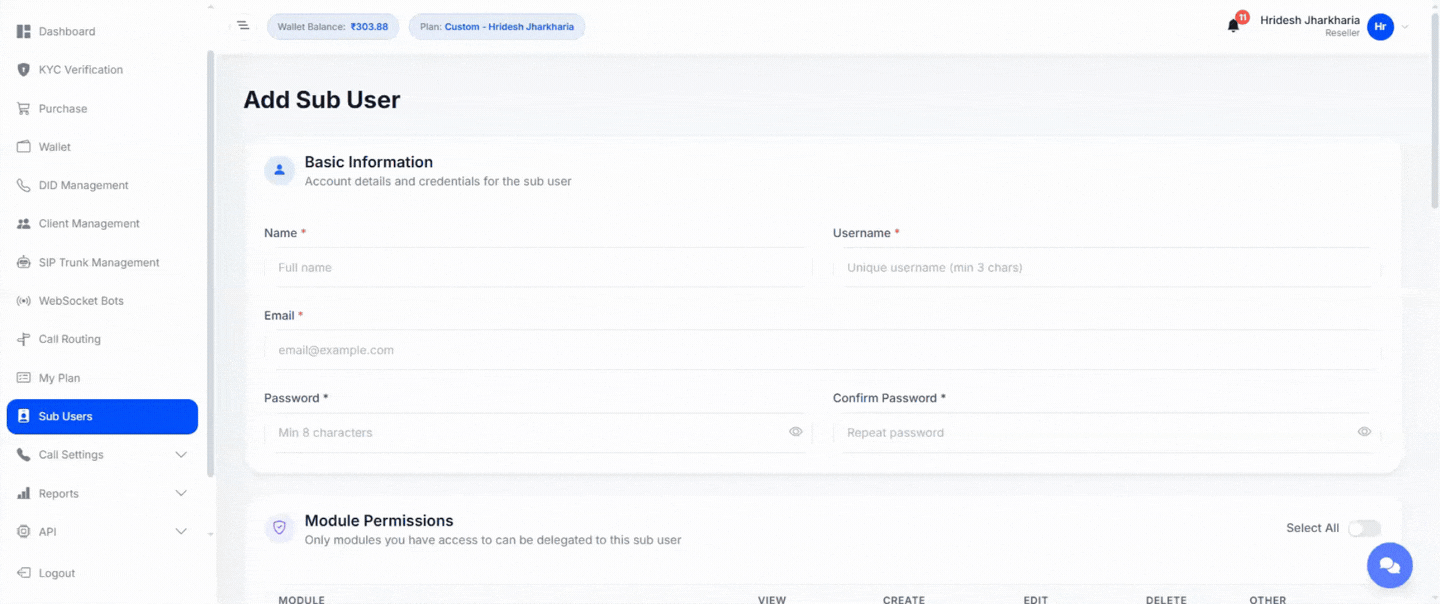1440x604 pixels.
Task: Open the notifications bell
Action: 1233,26
